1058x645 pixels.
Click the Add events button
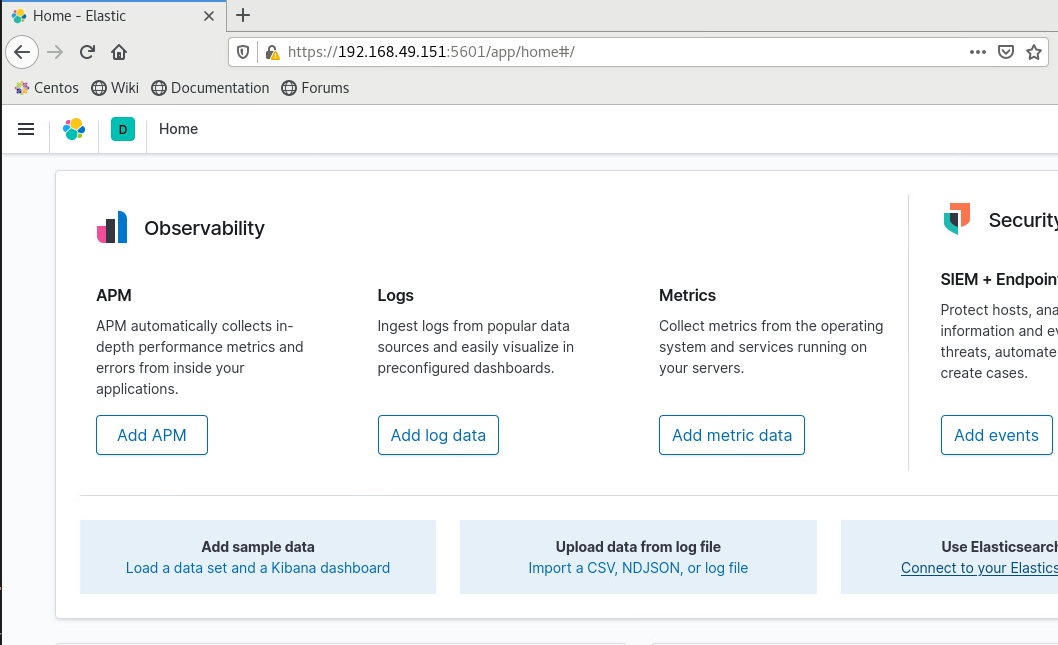[x=996, y=435]
